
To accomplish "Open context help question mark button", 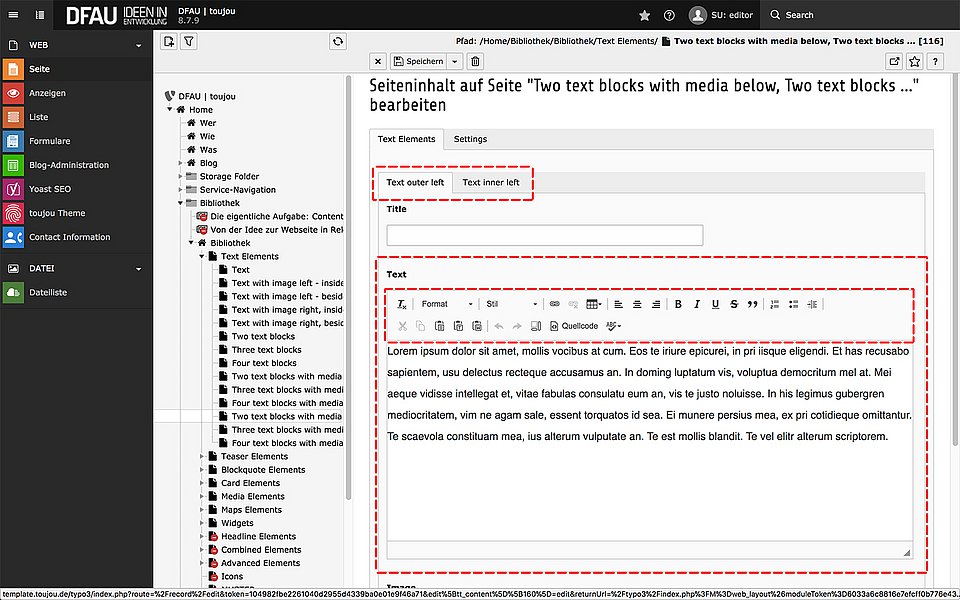I will 935,61.
